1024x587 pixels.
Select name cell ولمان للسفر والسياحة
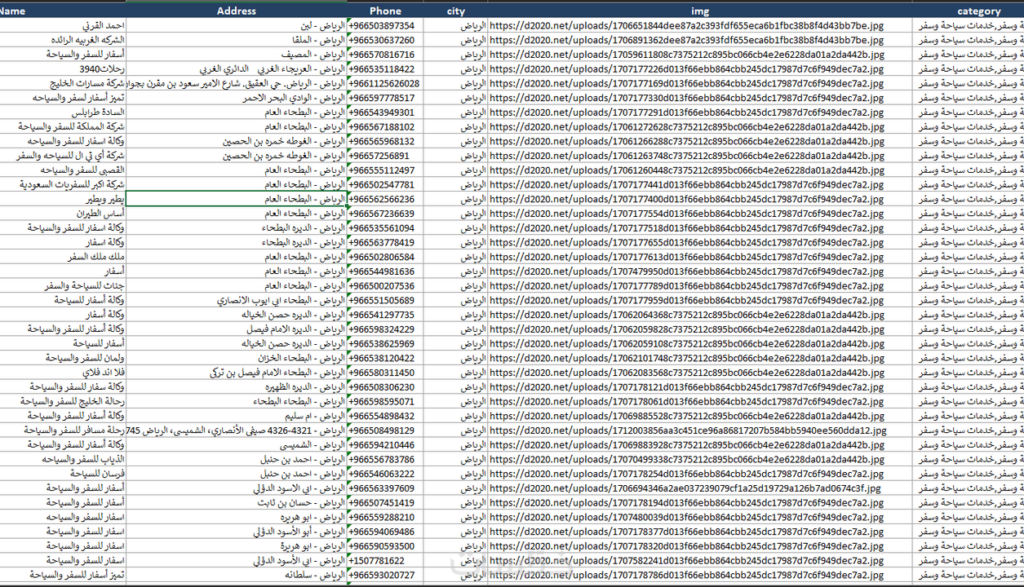coord(63,358)
